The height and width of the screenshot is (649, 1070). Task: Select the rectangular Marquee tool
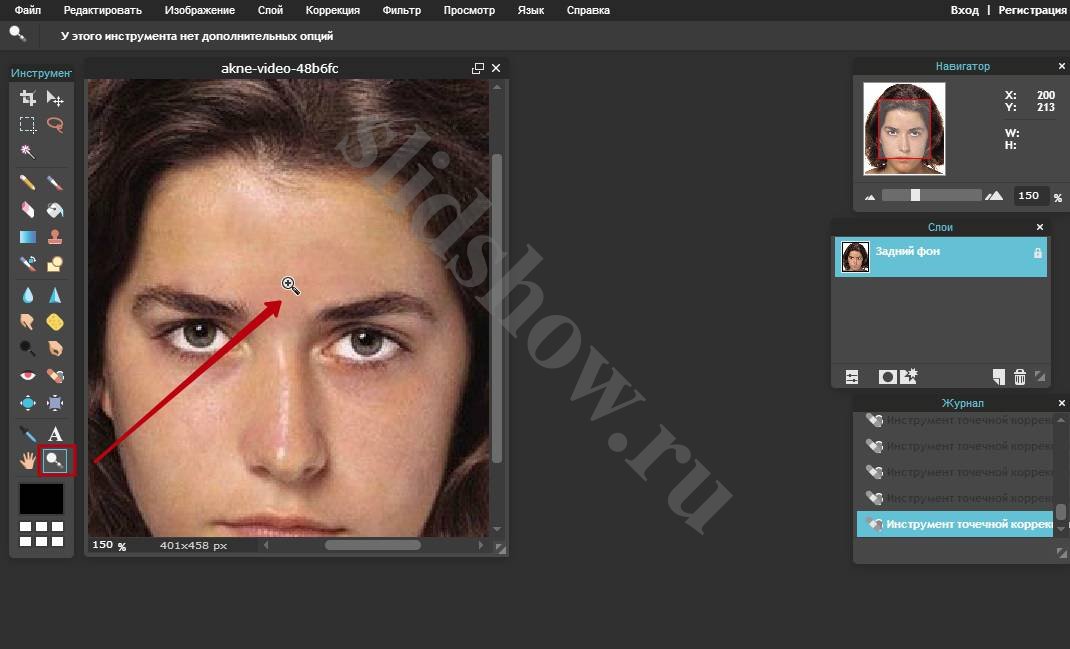(x=27, y=124)
